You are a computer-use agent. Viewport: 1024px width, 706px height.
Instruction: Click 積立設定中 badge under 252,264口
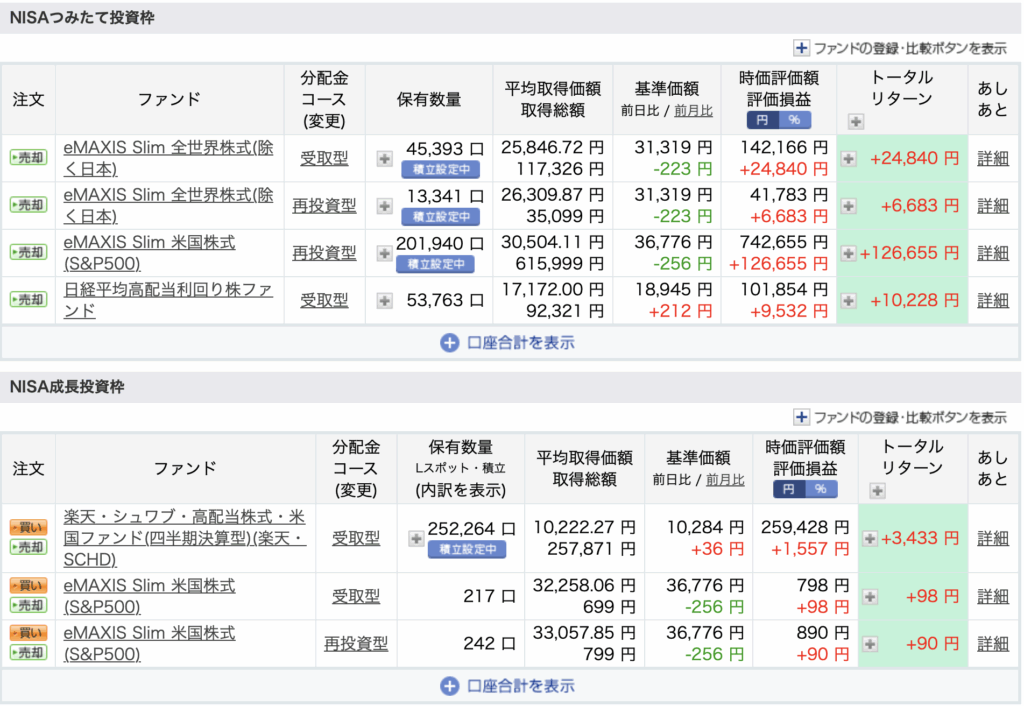pos(467,549)
